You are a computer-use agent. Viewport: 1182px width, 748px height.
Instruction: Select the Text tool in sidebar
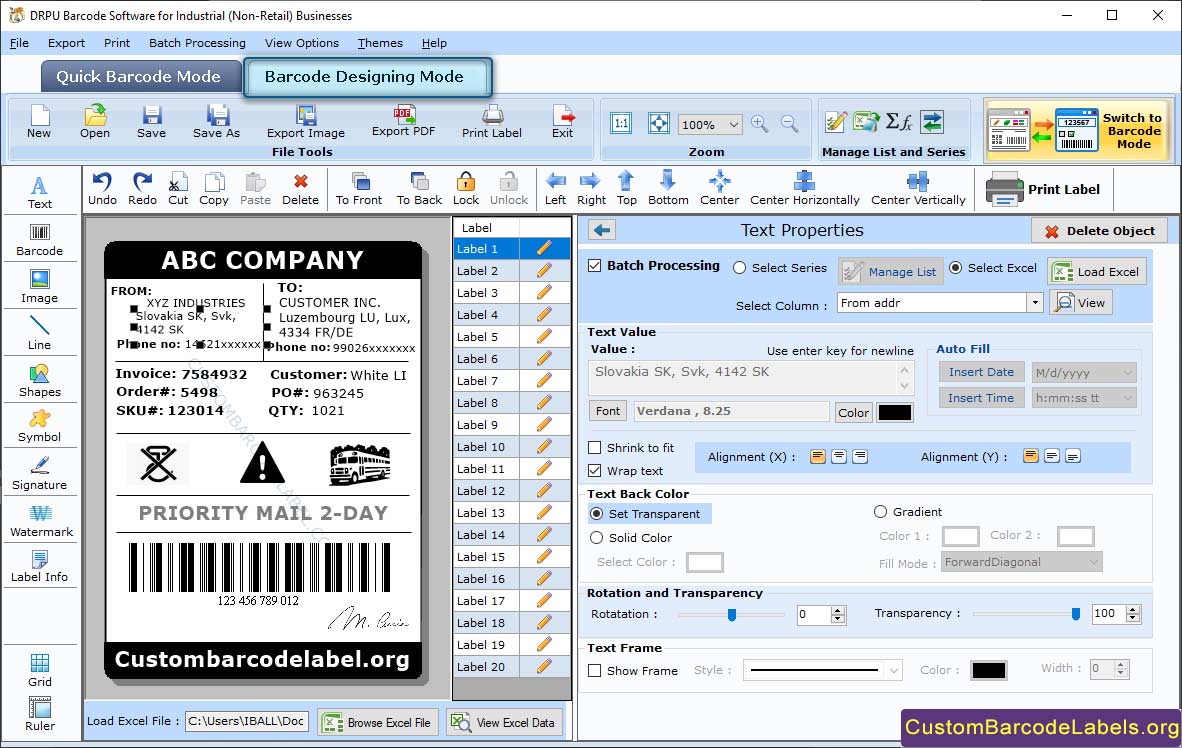point(39,192)
